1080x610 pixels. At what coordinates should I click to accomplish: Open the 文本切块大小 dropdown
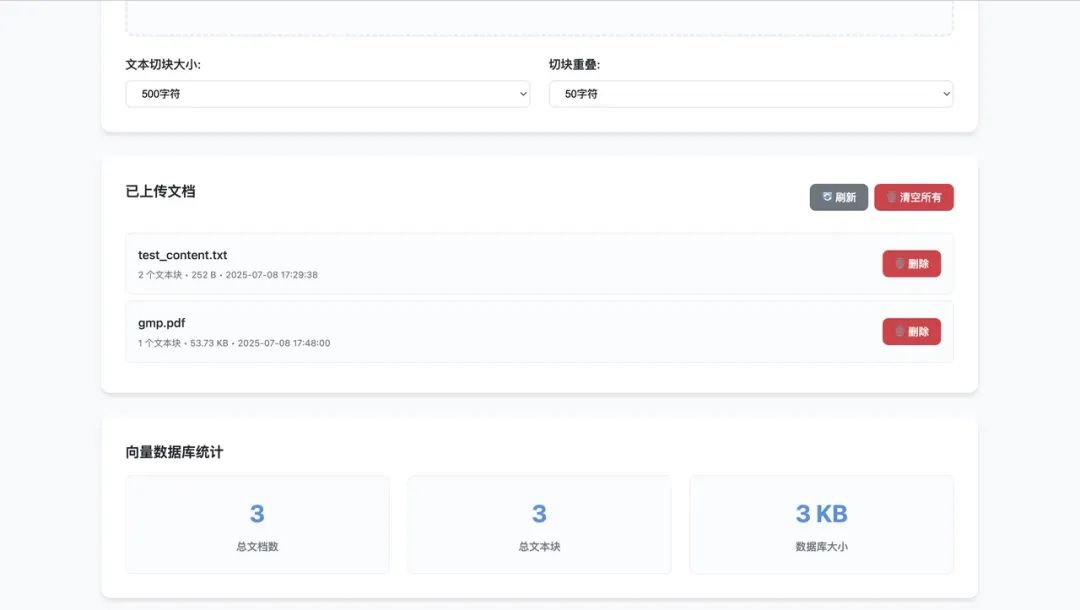point(327,93)
